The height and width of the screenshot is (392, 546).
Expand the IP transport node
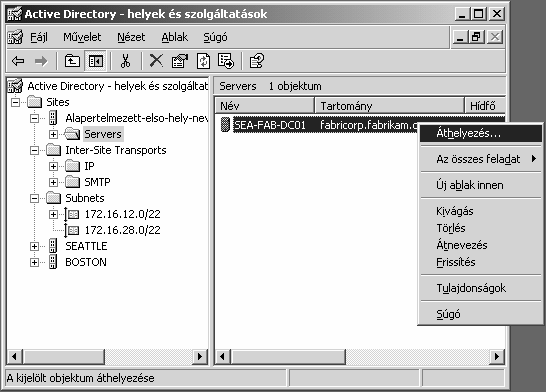pos(53,166)
